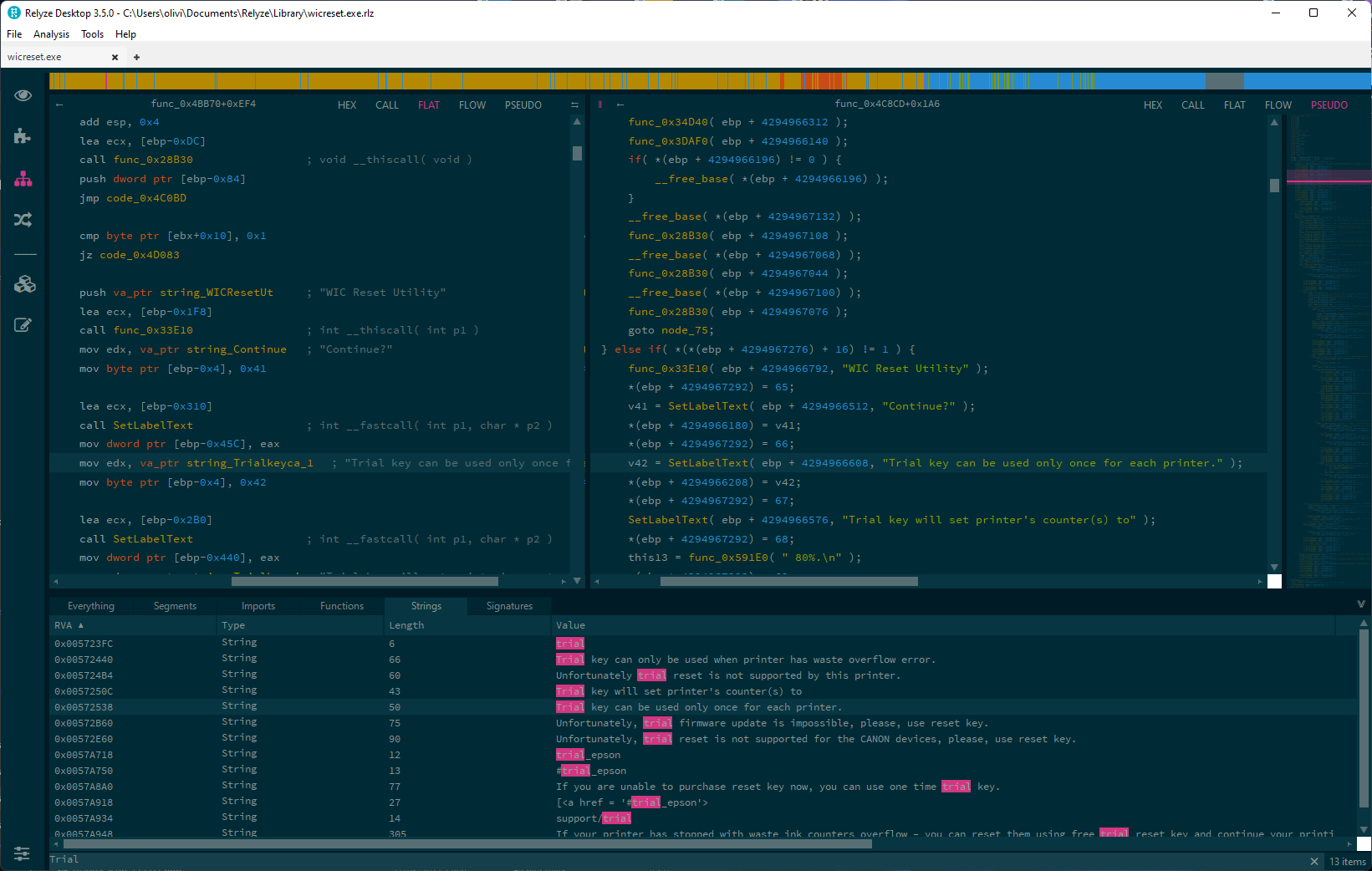This screenshot has height=871, width=1372.
Task: Select string 'Trial key will set printer's counter(s) to'
Action: [x=704, y=691]
